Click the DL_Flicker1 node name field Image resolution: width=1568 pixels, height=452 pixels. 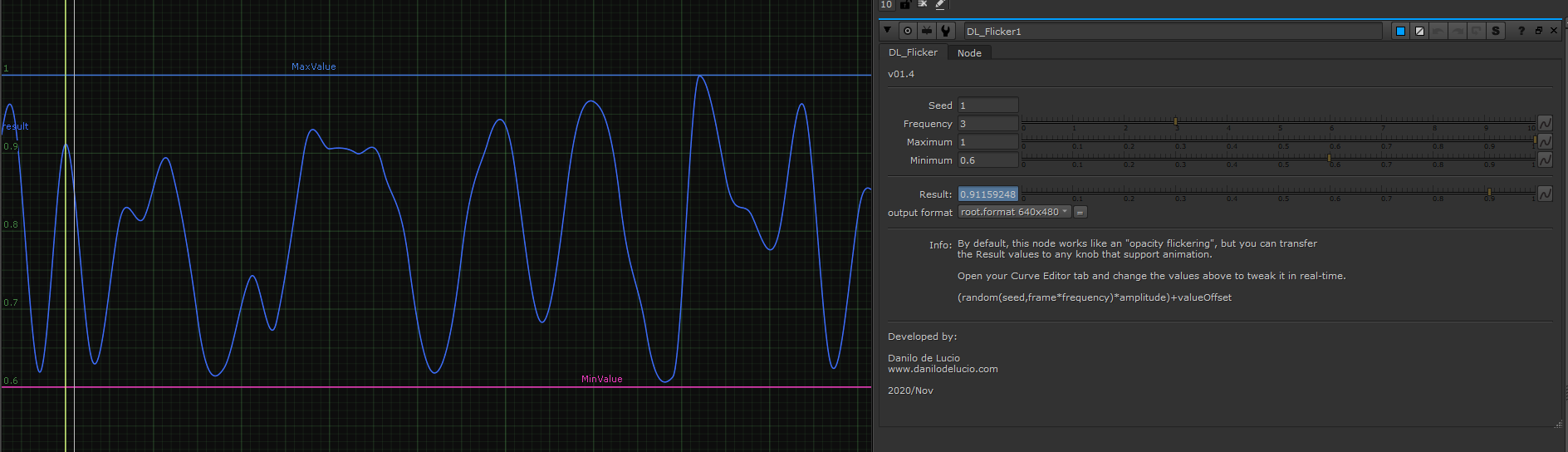click(x=1172, y=31)
